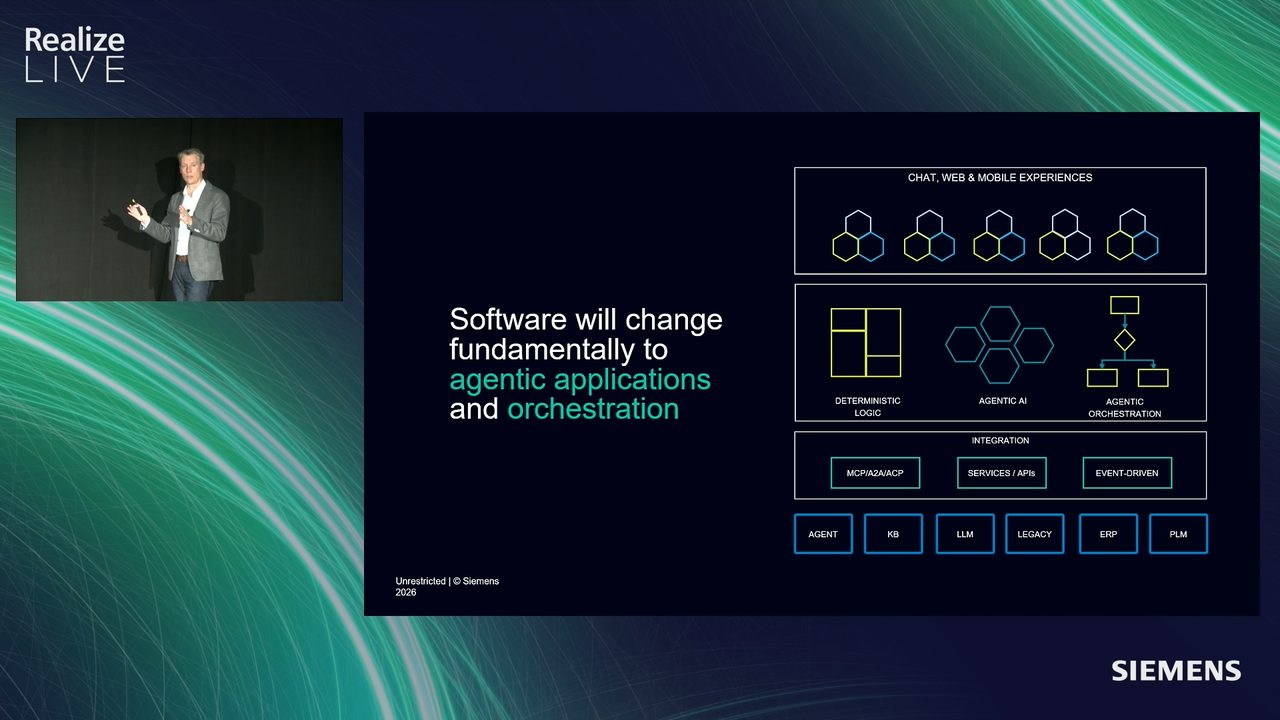The width and height of the screenshot is (1280, 720).
Task: Click the LEGACY box
Action: [x=1035, y=534]
